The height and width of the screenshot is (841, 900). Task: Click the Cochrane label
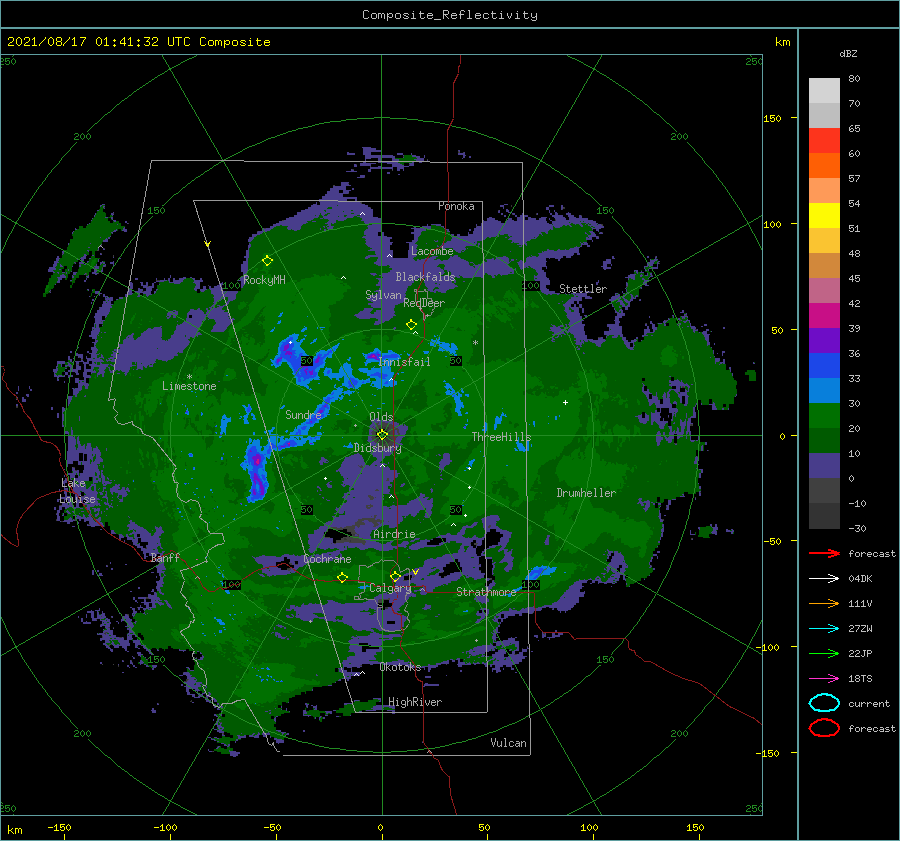[327, 559]
